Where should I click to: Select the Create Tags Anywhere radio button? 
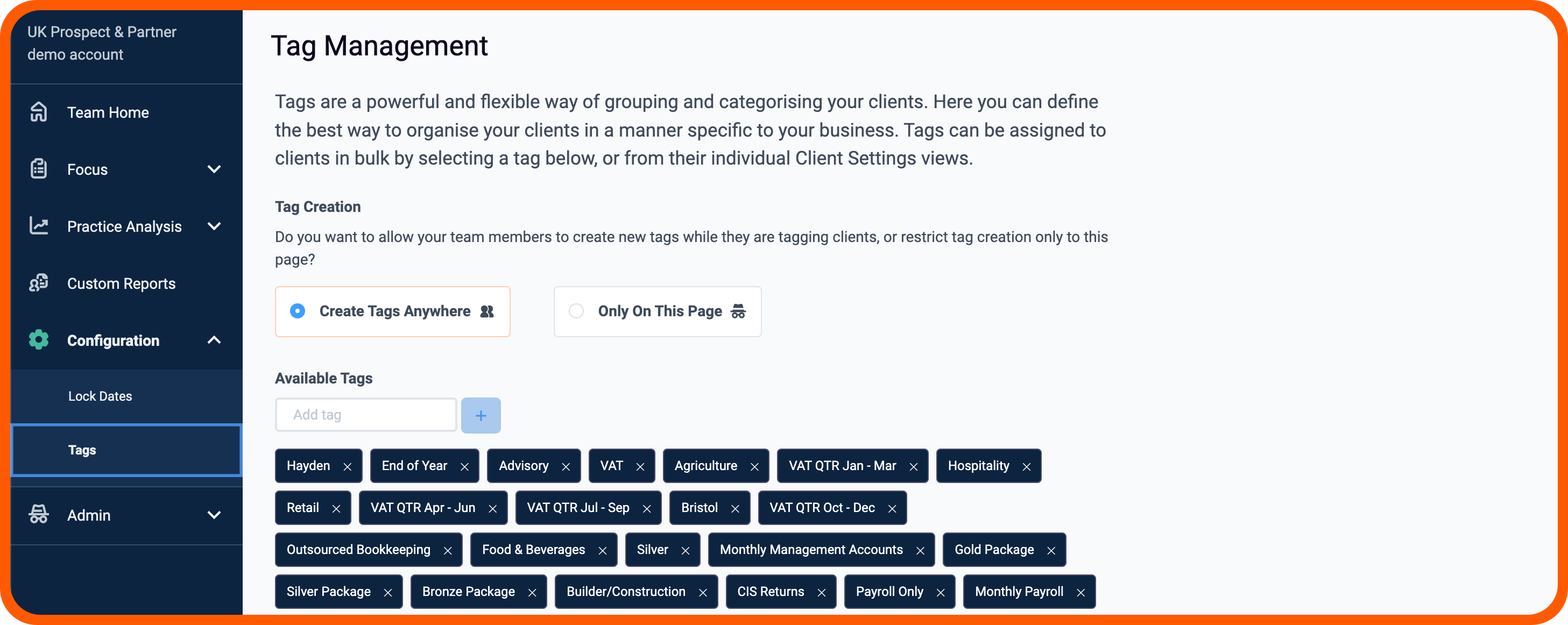298,311
